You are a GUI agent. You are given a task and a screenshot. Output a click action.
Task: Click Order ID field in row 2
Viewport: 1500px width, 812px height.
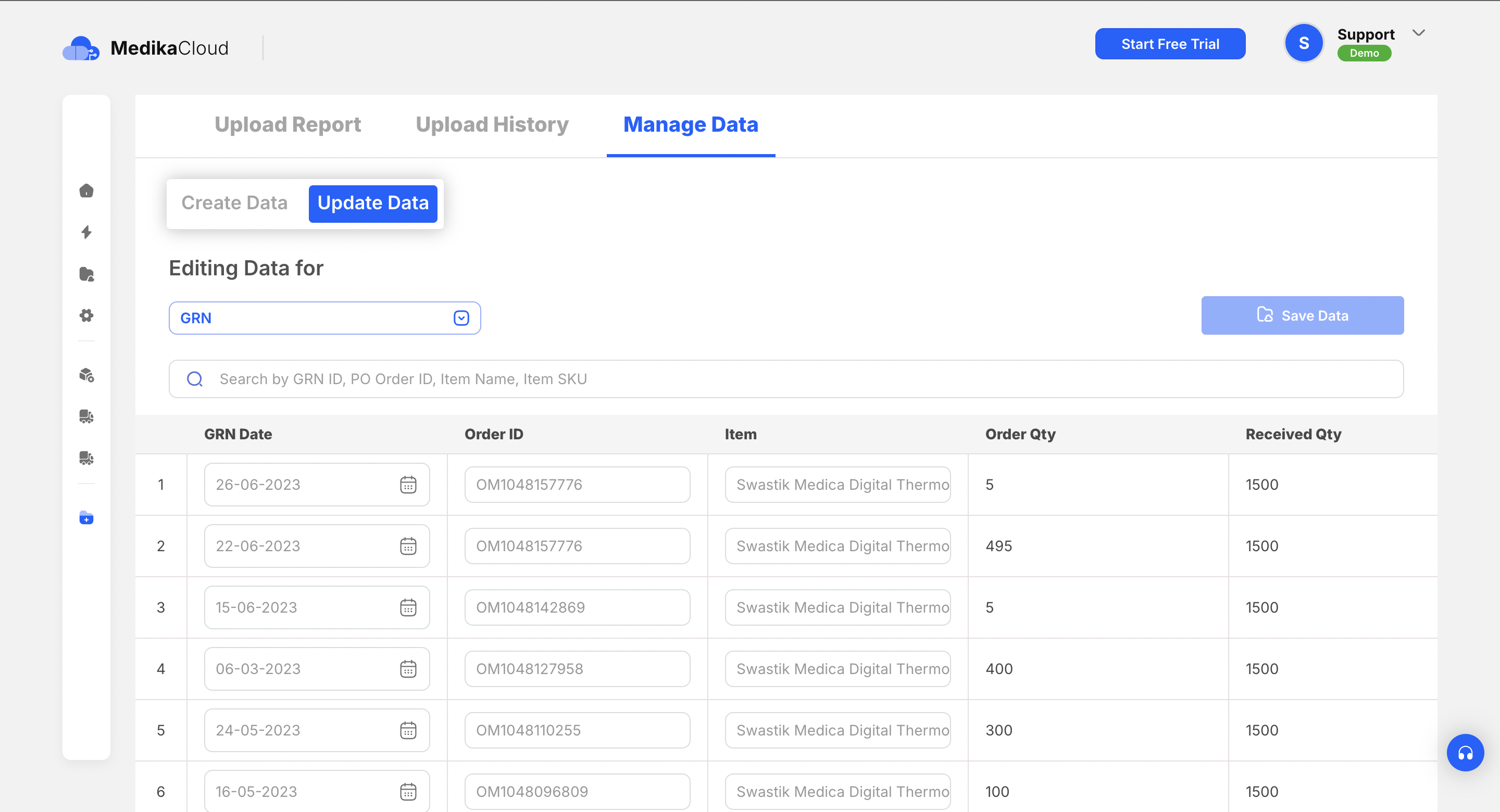tap(577, 546)
